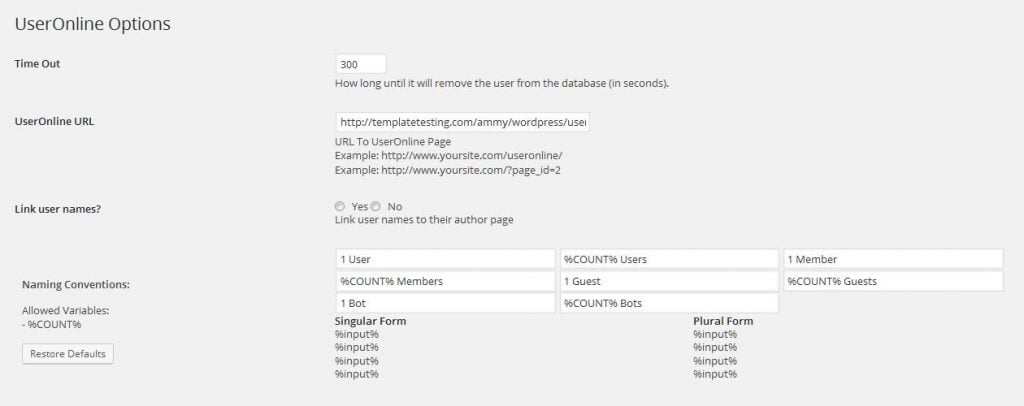Click the Plural Form heading
Image resolution: width=1024 pixels, height=406 pixels.
[x=723, y=321]
